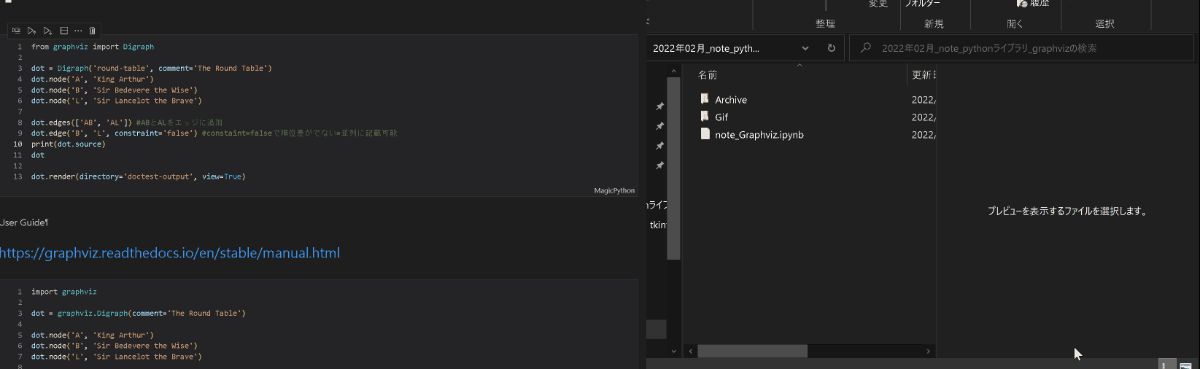Click the 開く ribbon group label

(1015, 24)
